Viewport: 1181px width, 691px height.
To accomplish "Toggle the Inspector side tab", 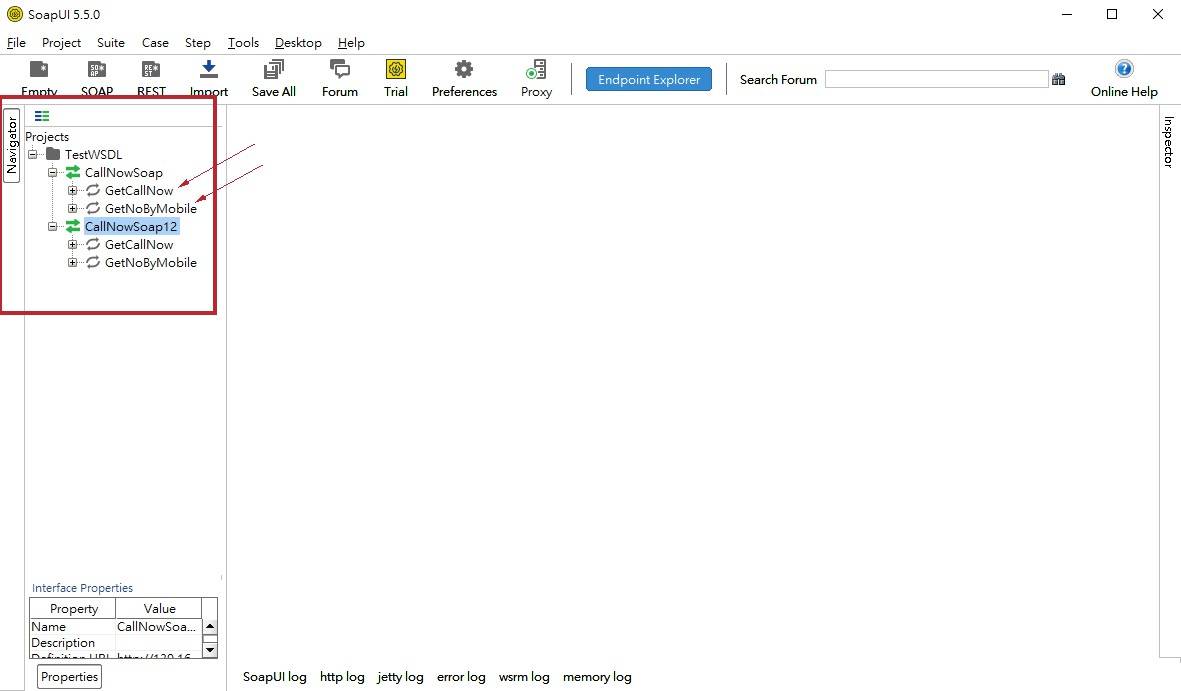I will [x=1168, y=141].
